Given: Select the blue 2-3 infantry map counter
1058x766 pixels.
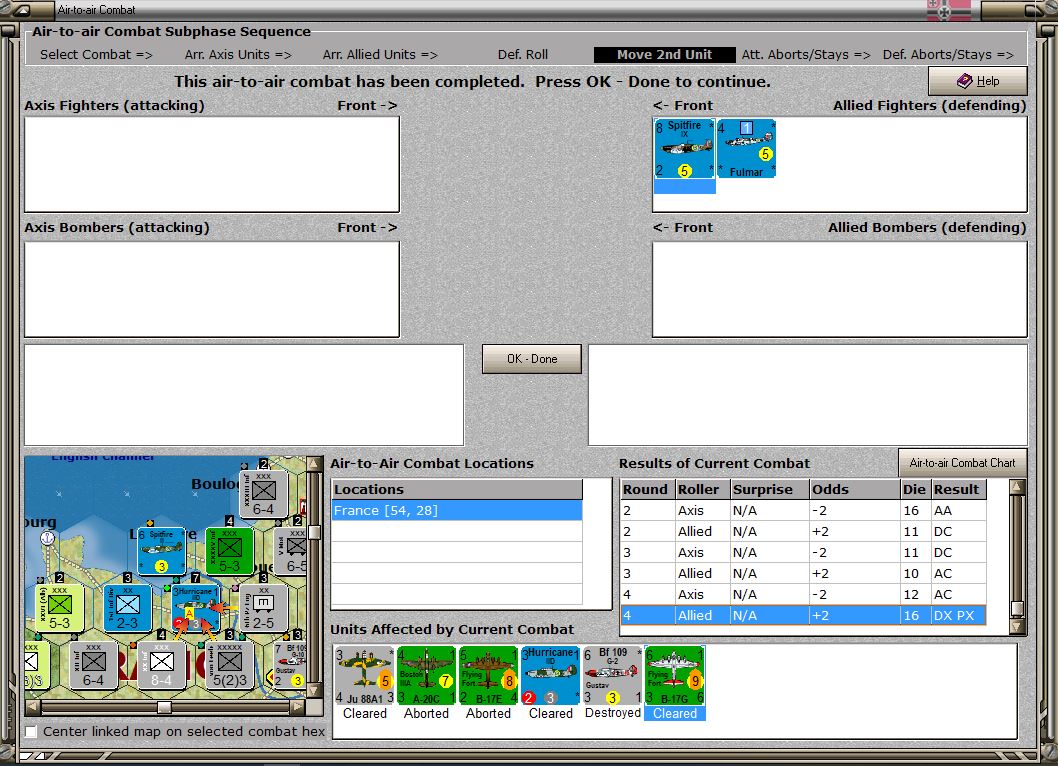Looking at the screenshot, I should [x=128, y=608].
